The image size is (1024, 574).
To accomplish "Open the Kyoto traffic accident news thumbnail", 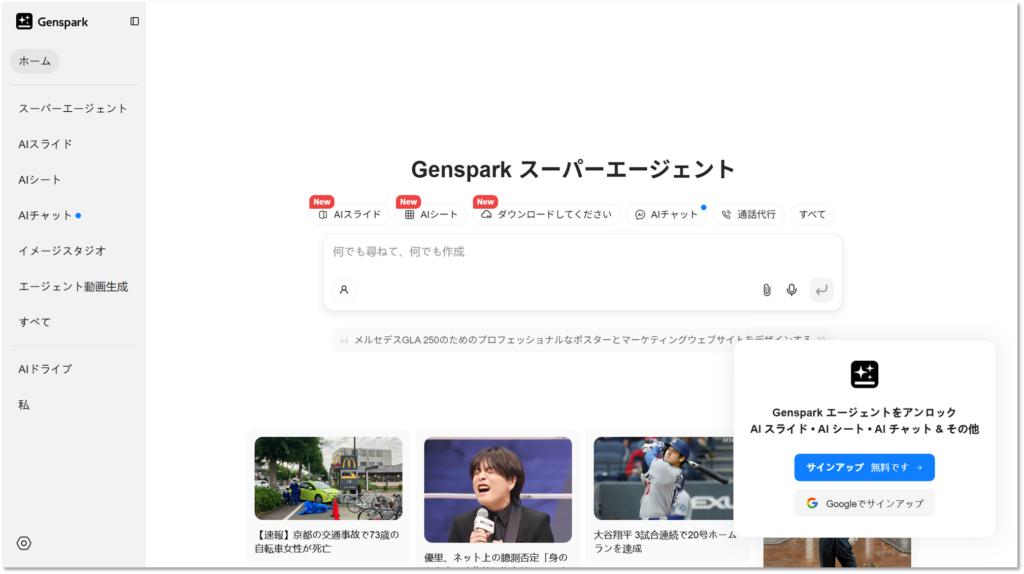I will (x=328, y=479).
